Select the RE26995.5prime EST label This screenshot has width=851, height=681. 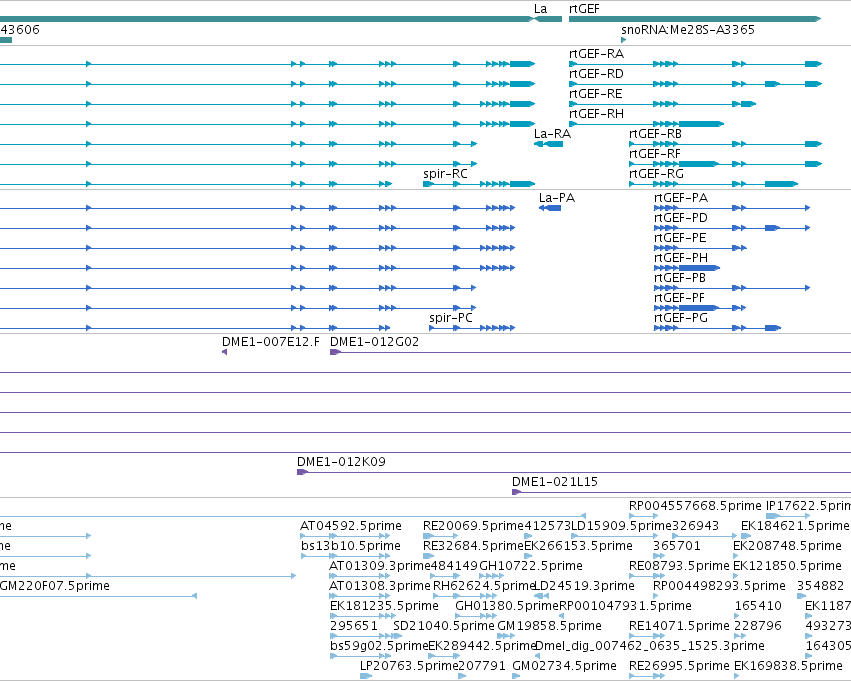(679, 666)
